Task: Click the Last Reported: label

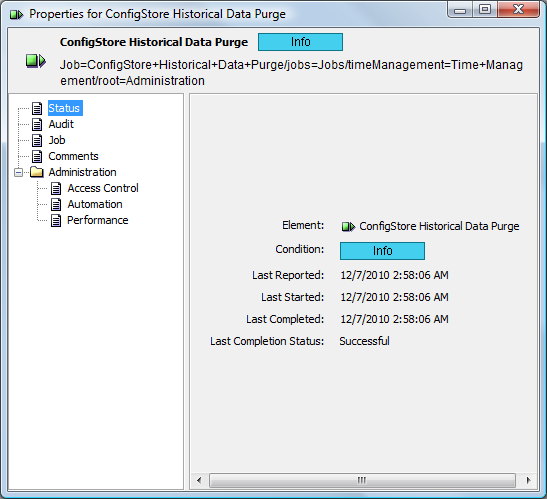Action: point(288,275)
